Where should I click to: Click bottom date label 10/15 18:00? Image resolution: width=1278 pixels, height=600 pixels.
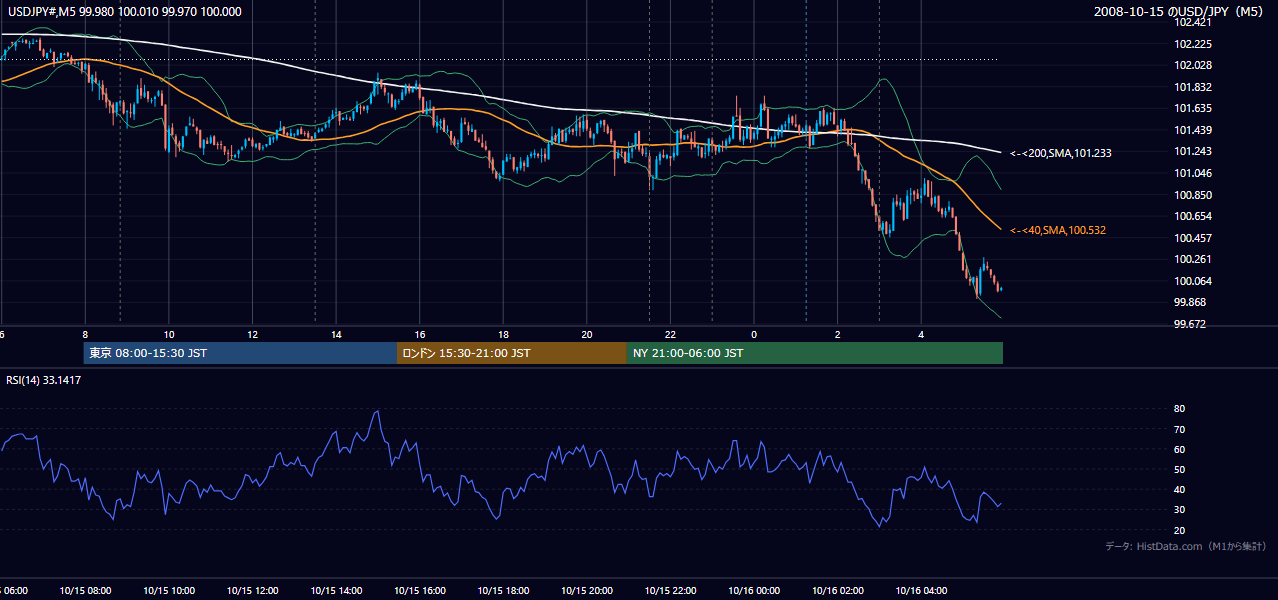coord(503,590)
